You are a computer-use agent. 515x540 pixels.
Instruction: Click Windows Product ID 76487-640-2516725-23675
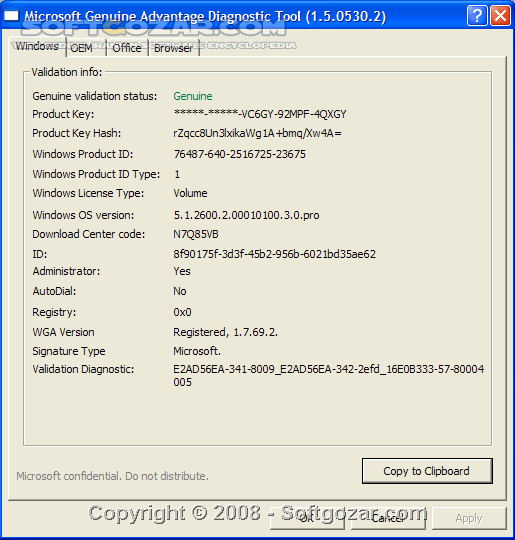239,154
